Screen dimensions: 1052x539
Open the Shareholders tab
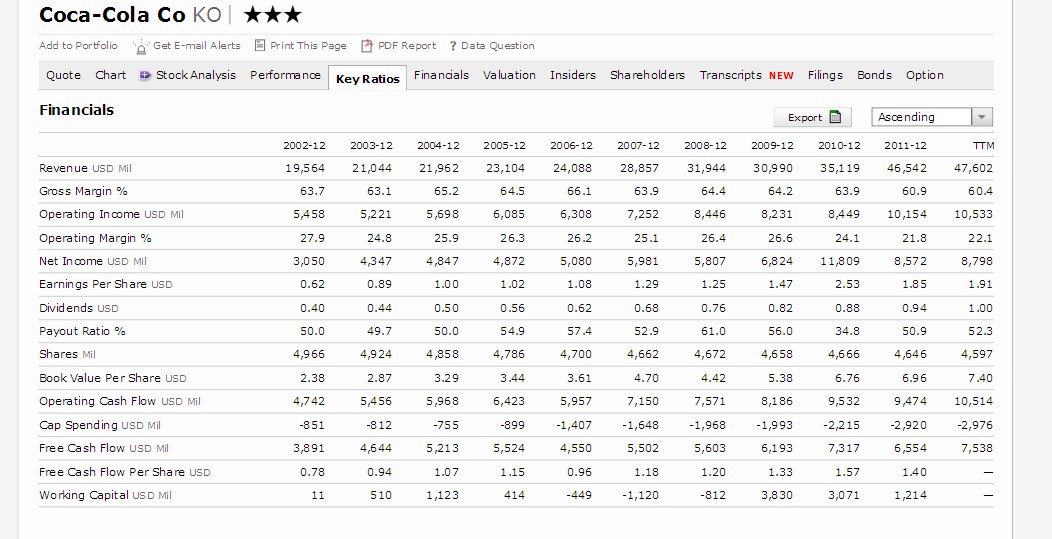(x=647, y=75)
